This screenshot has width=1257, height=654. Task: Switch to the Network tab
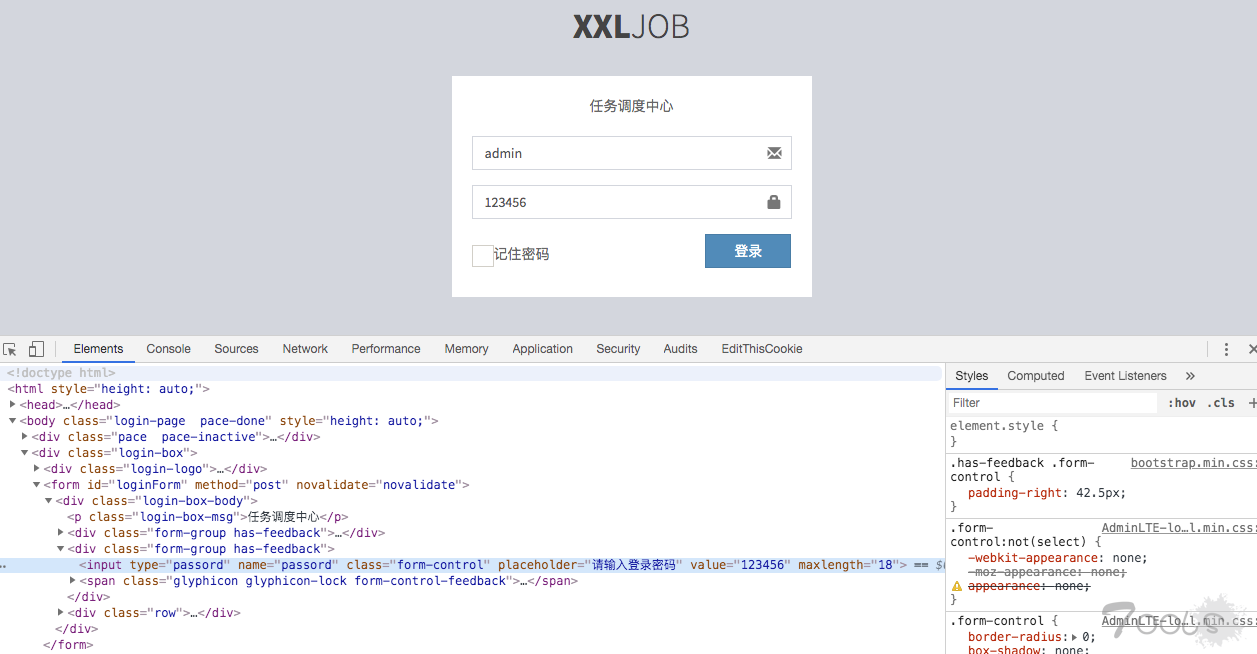coord(305,349)
